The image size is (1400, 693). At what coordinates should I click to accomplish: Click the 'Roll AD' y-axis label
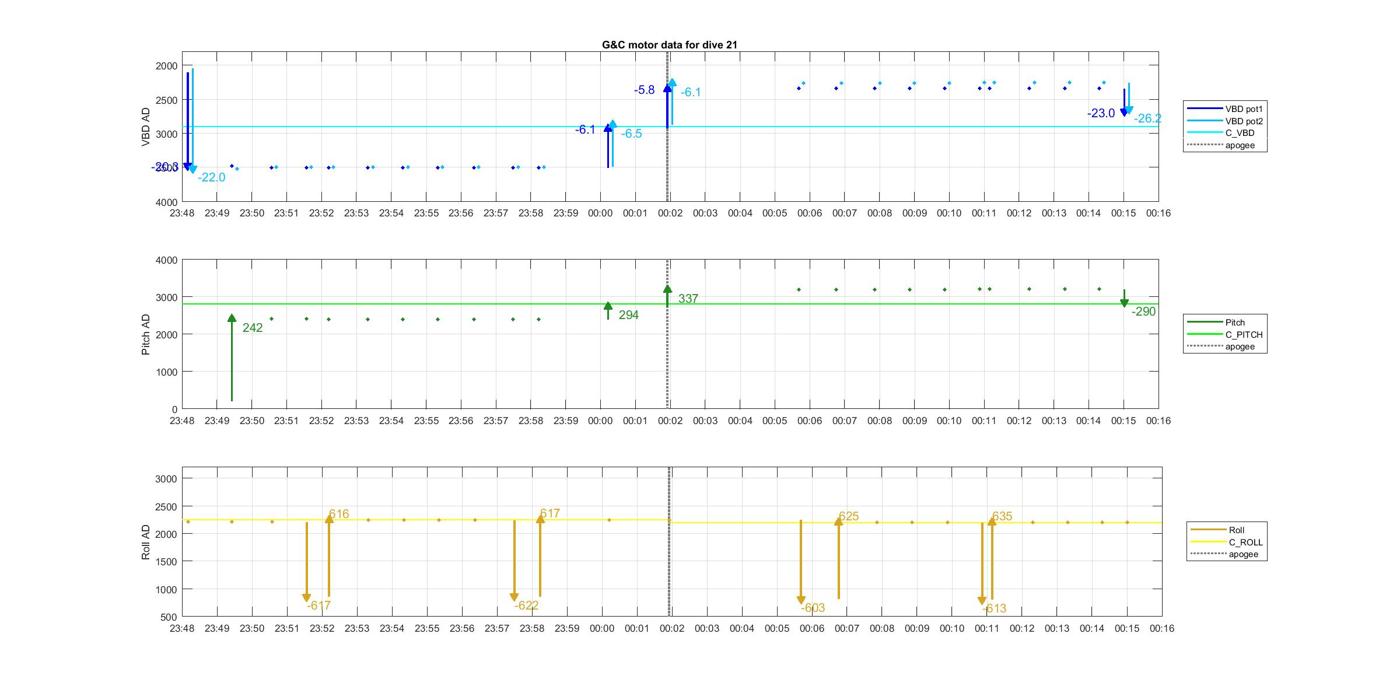[x=147, y=540]
